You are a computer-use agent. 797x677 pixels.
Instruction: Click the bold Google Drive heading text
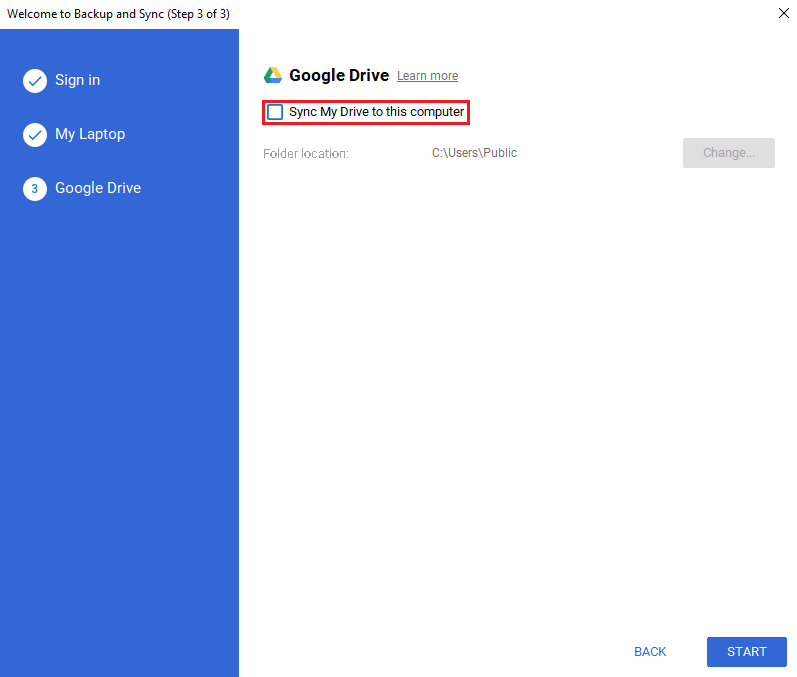point(339,76)
